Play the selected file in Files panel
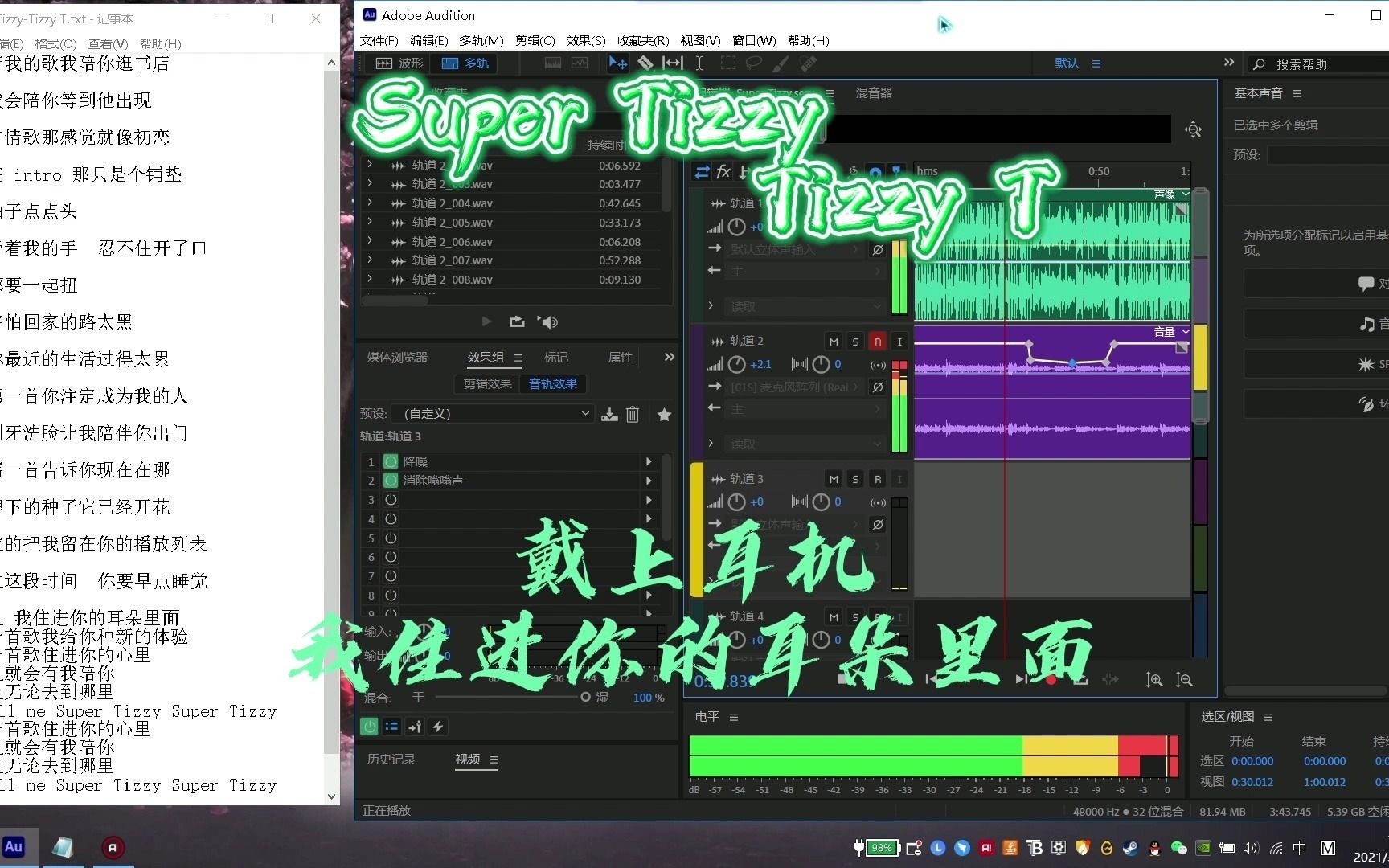The image size is (1389, 868). (486, 321)
